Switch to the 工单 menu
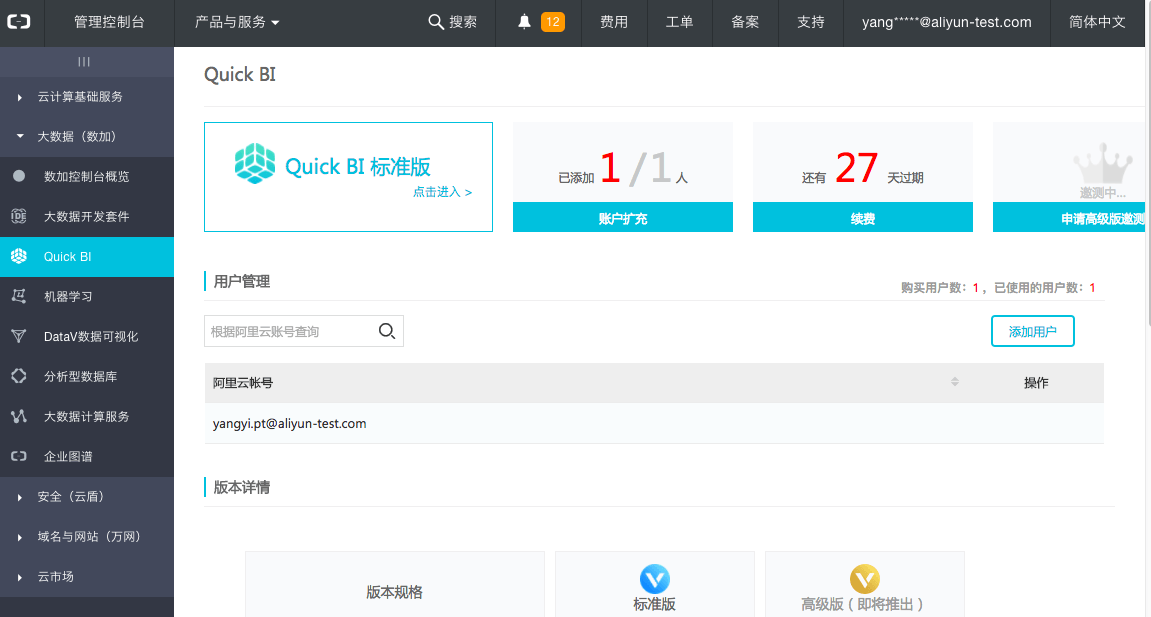 tap(679, 22)
